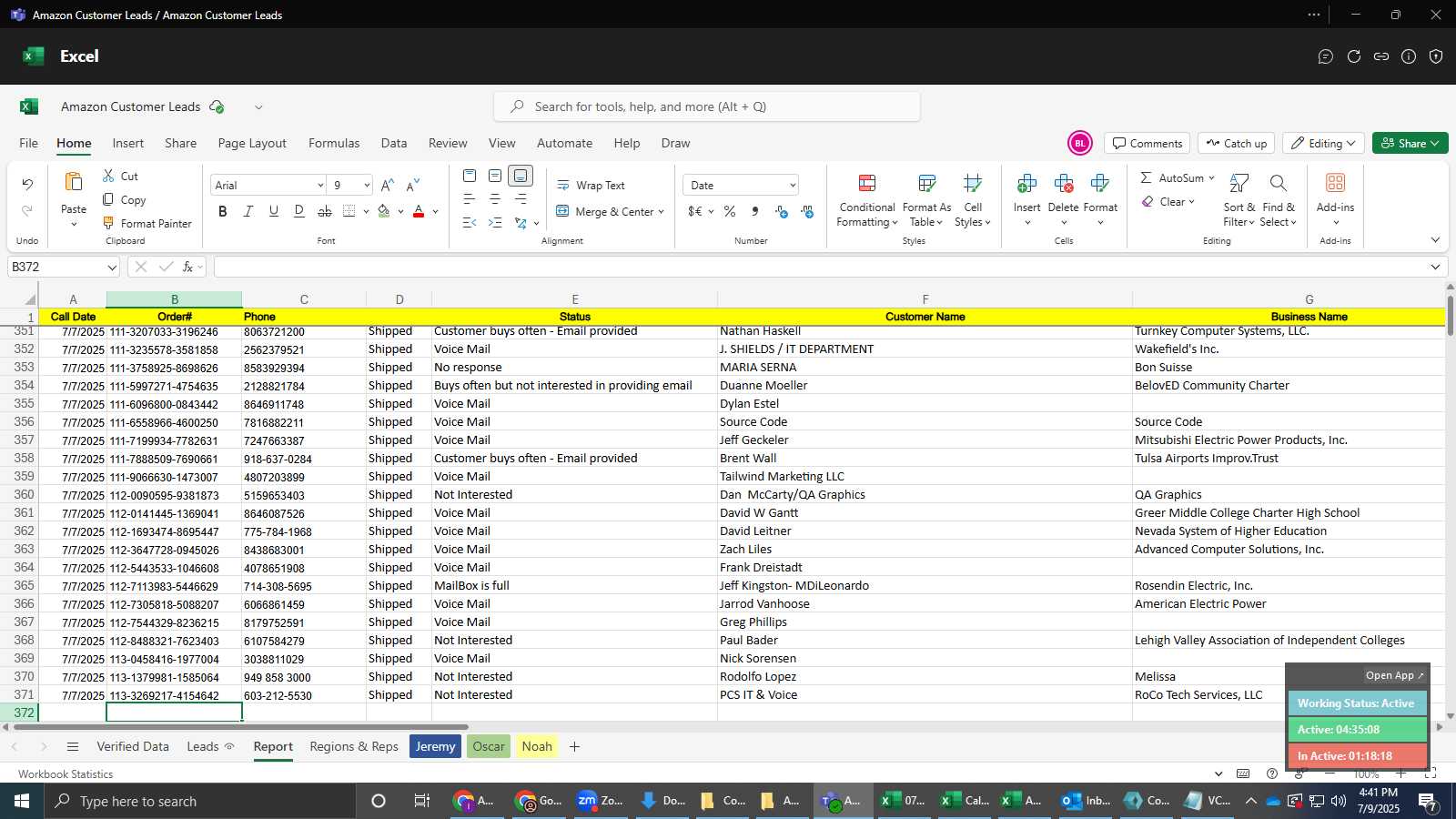Open the font size dropdown

click(x=367, y=185)
